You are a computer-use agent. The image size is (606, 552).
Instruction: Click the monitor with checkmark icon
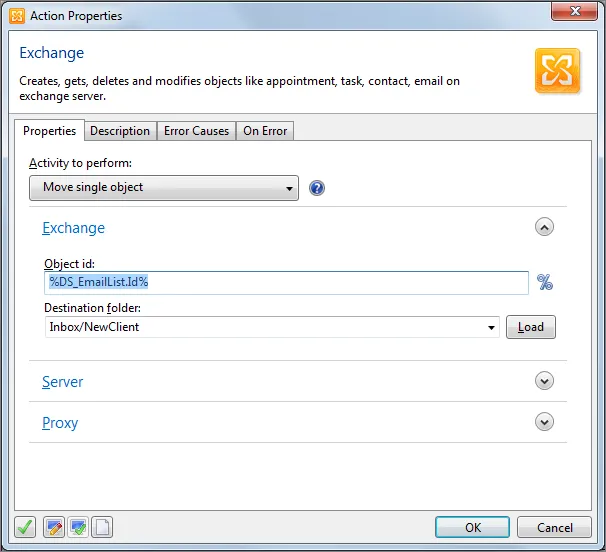click(78, 527)
